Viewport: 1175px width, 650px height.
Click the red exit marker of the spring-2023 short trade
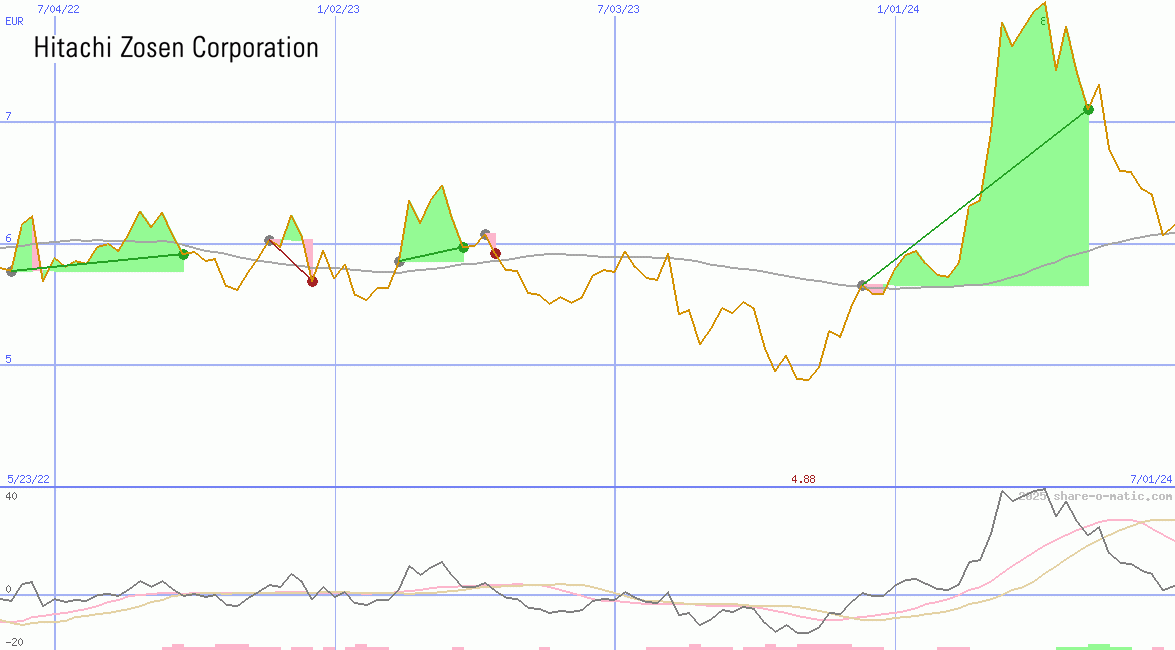tap(495, 253)
